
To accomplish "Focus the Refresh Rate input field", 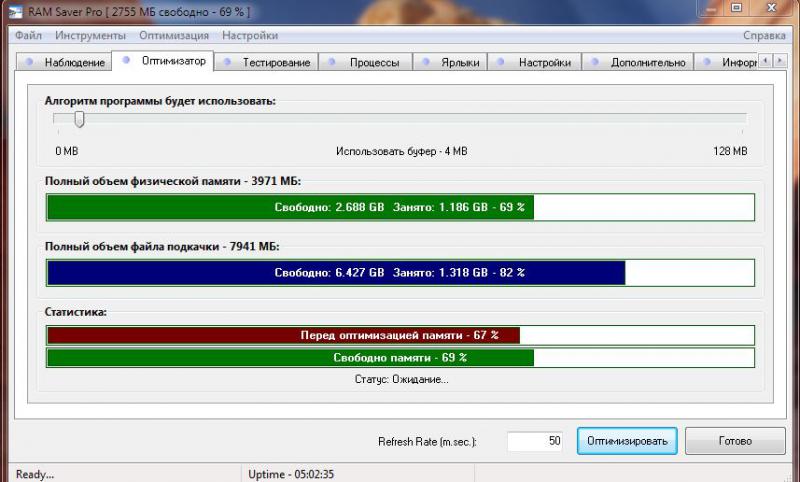I will tap(535, 441).
